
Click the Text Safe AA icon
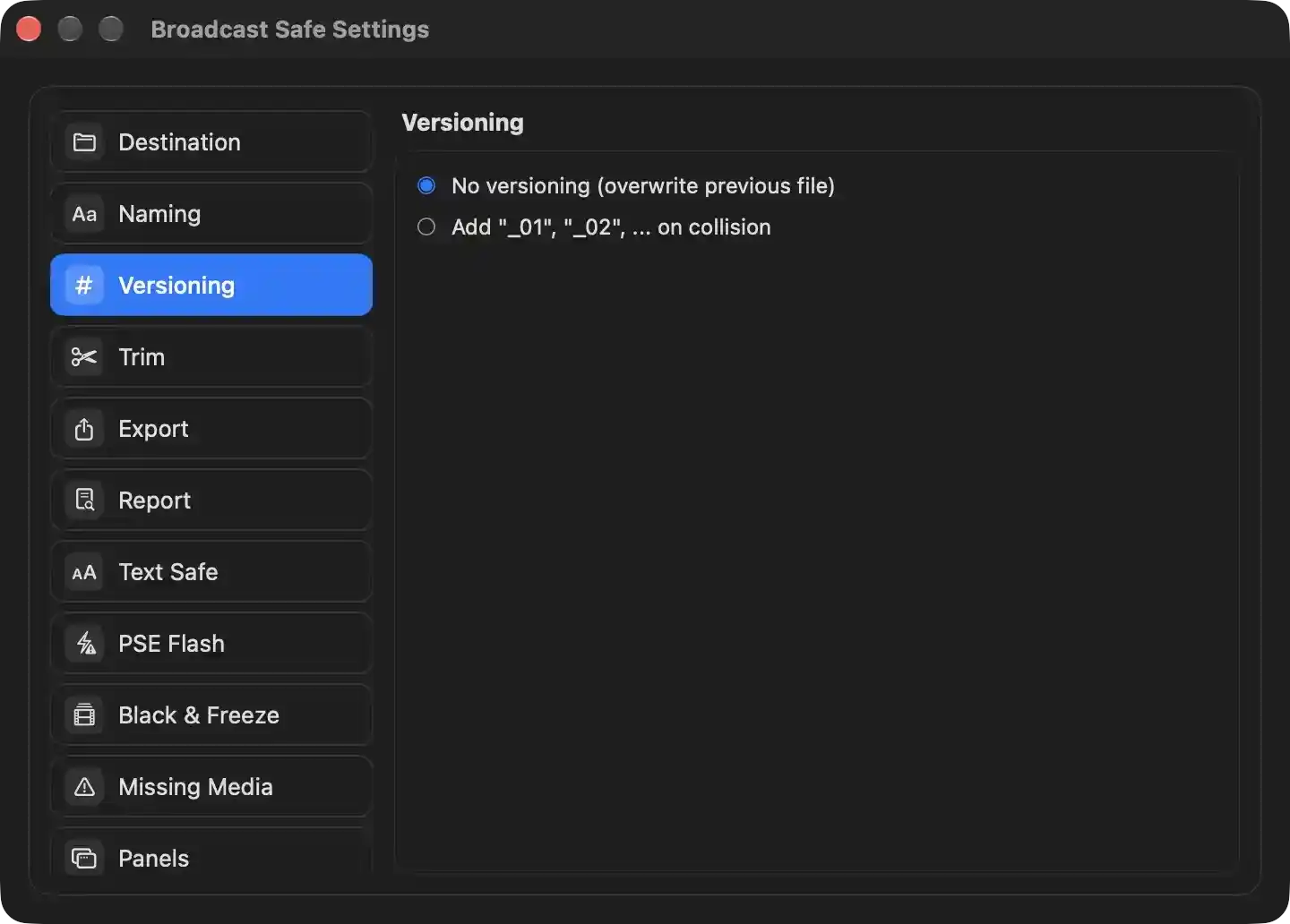tap(84, 572)
